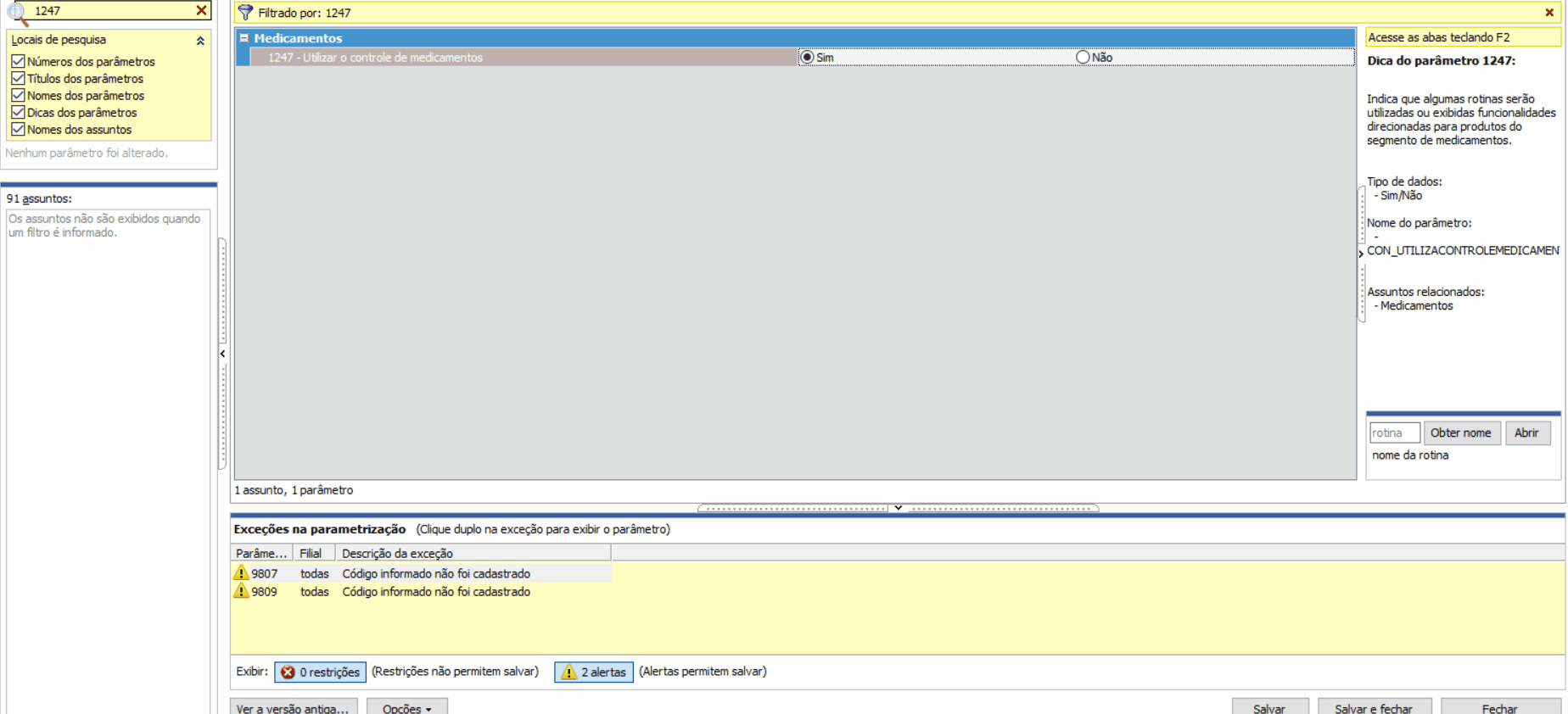
Task: Click warning icon of exception 9809
Action: (x=242, y=591)
